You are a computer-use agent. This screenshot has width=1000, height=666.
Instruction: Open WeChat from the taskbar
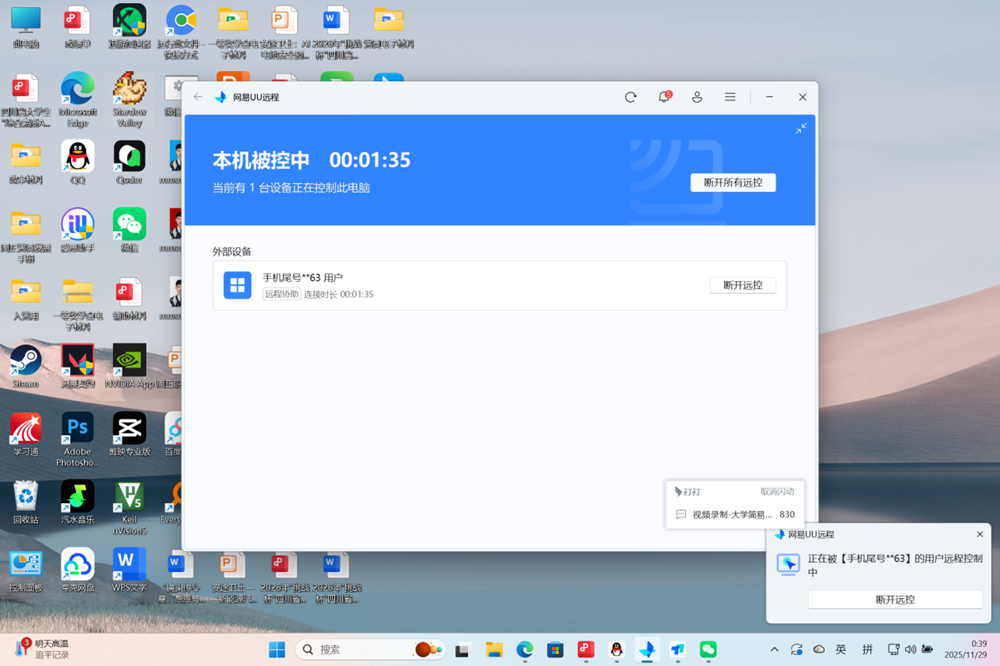tap(708, 649)
